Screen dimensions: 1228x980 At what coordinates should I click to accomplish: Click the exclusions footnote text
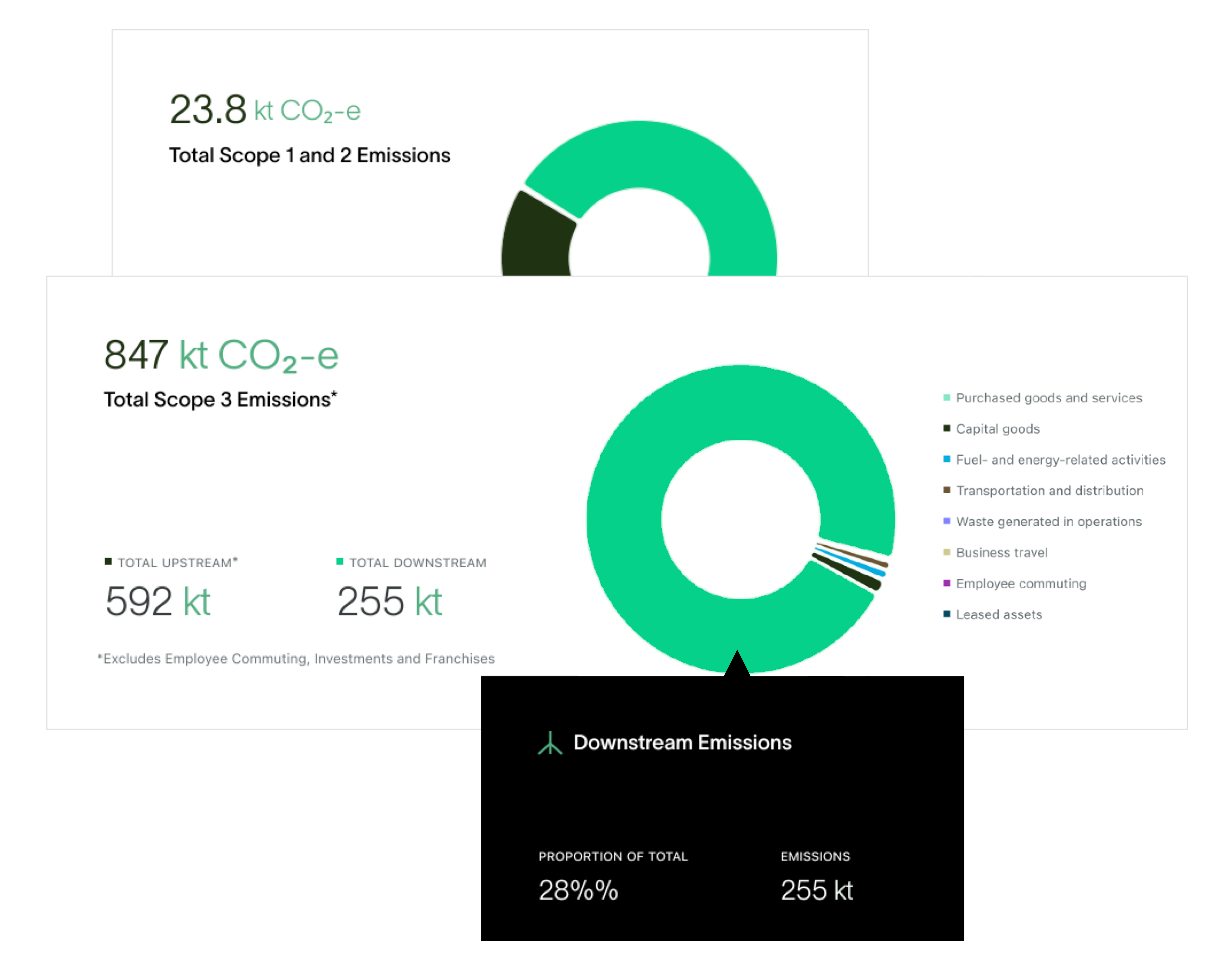tap(296, 659)
